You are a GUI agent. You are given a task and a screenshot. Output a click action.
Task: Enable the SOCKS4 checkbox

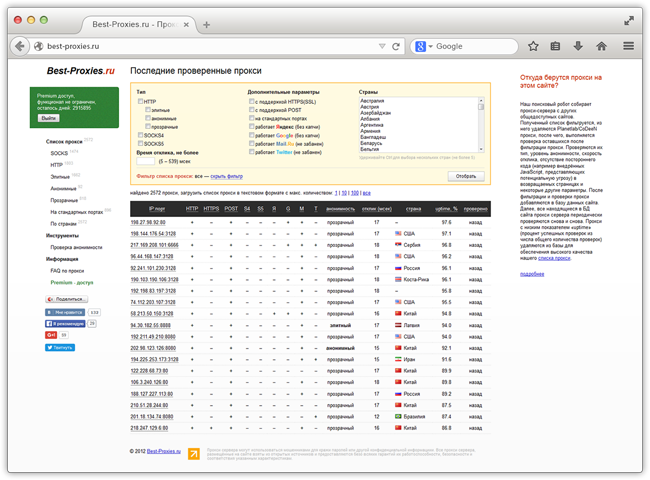140,135
